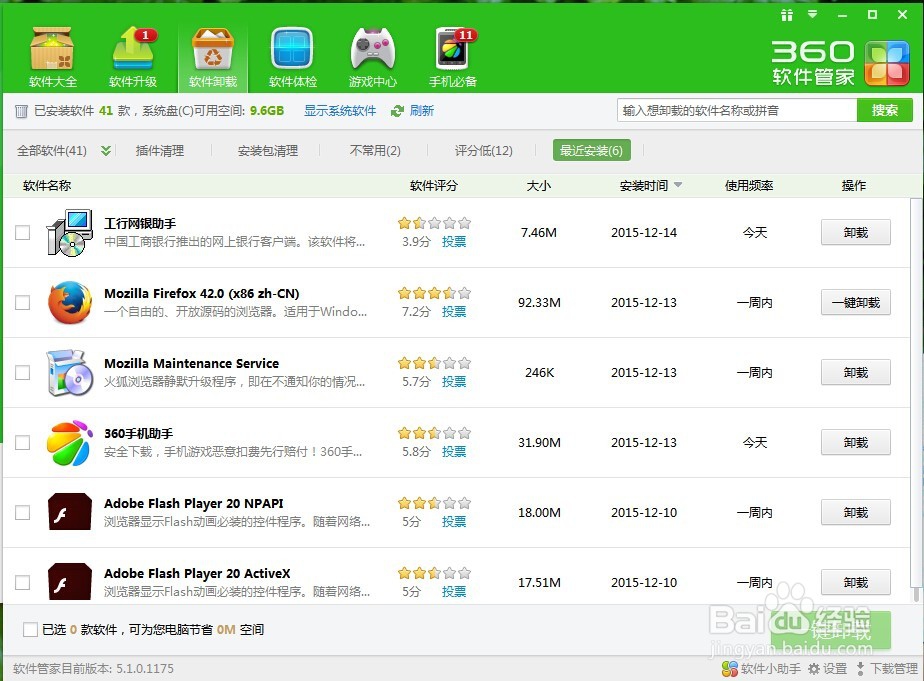This screenshot has width=924, height=681.
Task: Tick checkbox for 工行网银助手
Action: [22, 233]
